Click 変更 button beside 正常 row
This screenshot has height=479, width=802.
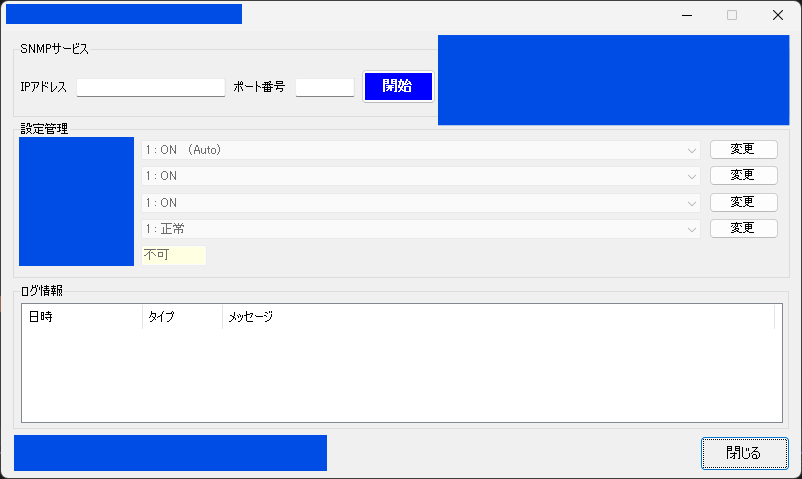point(744,228)
